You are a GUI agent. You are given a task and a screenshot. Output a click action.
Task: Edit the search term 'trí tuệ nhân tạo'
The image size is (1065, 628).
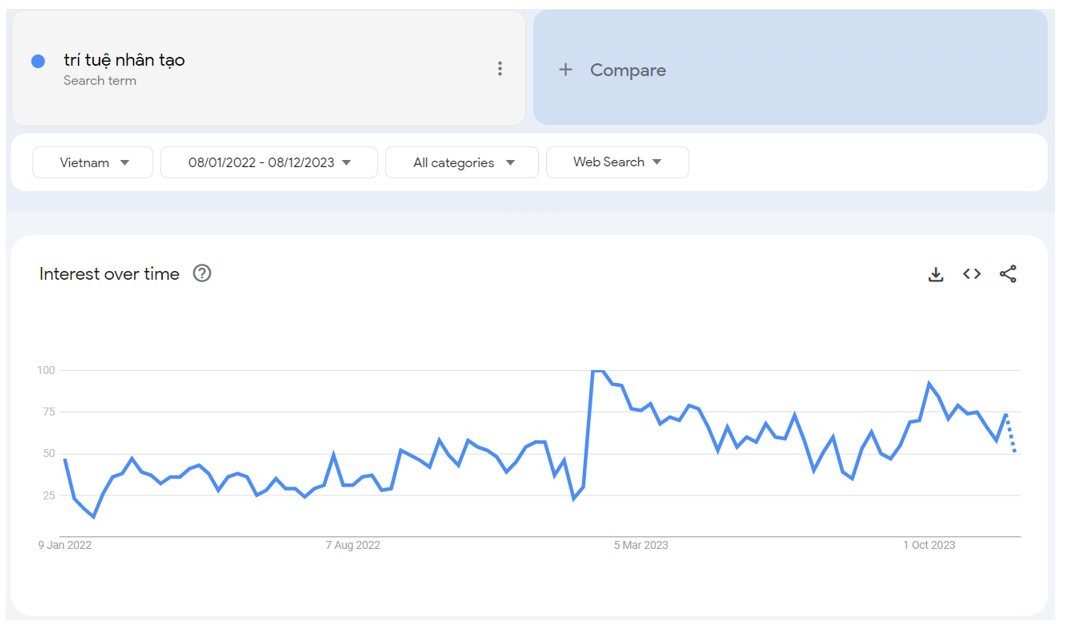(x=124, y=60)
